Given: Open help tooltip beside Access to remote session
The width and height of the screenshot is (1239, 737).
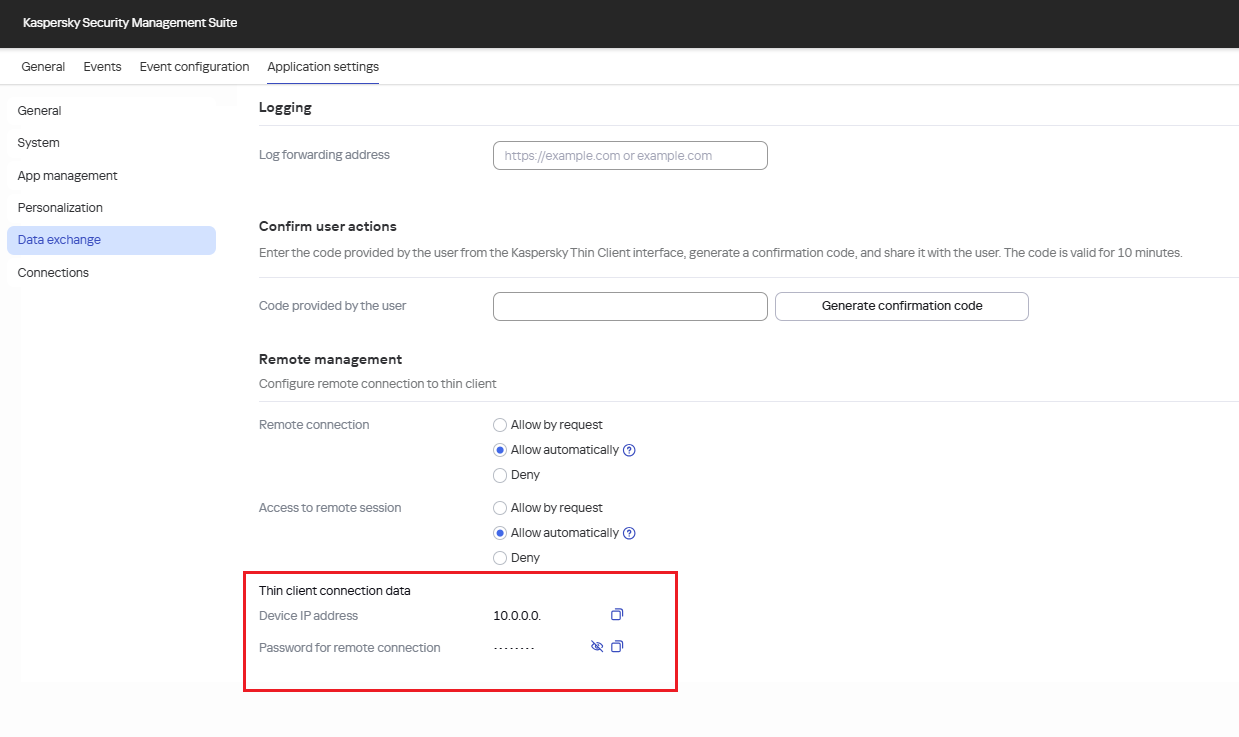Looking at the screenshot, I should [x=628, y=533].
